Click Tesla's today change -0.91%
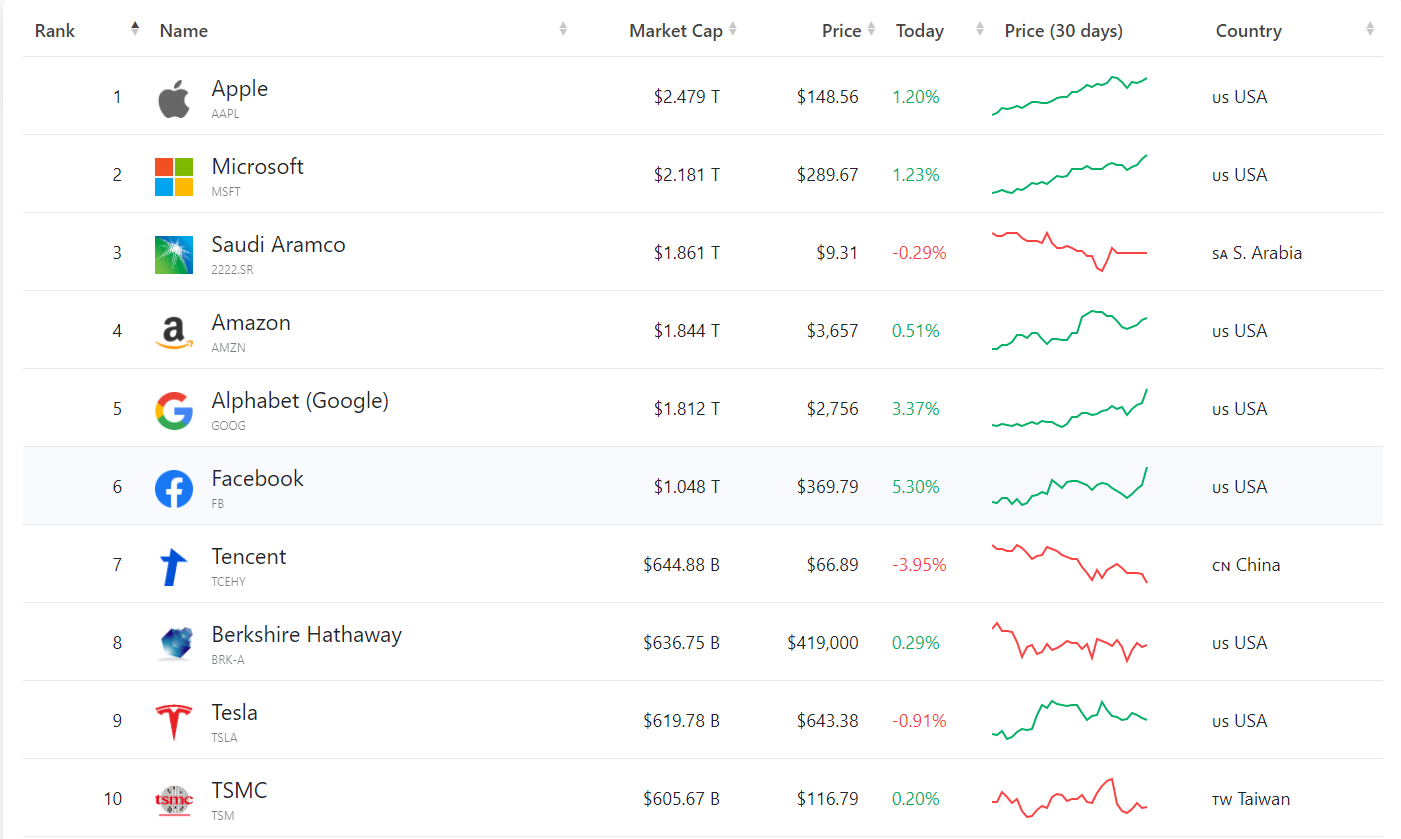 pos(919,721)
